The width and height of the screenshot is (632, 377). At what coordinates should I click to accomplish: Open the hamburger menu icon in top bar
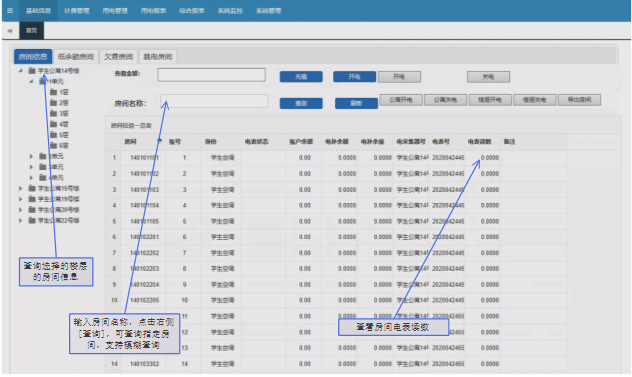click(x=10, y=10)
